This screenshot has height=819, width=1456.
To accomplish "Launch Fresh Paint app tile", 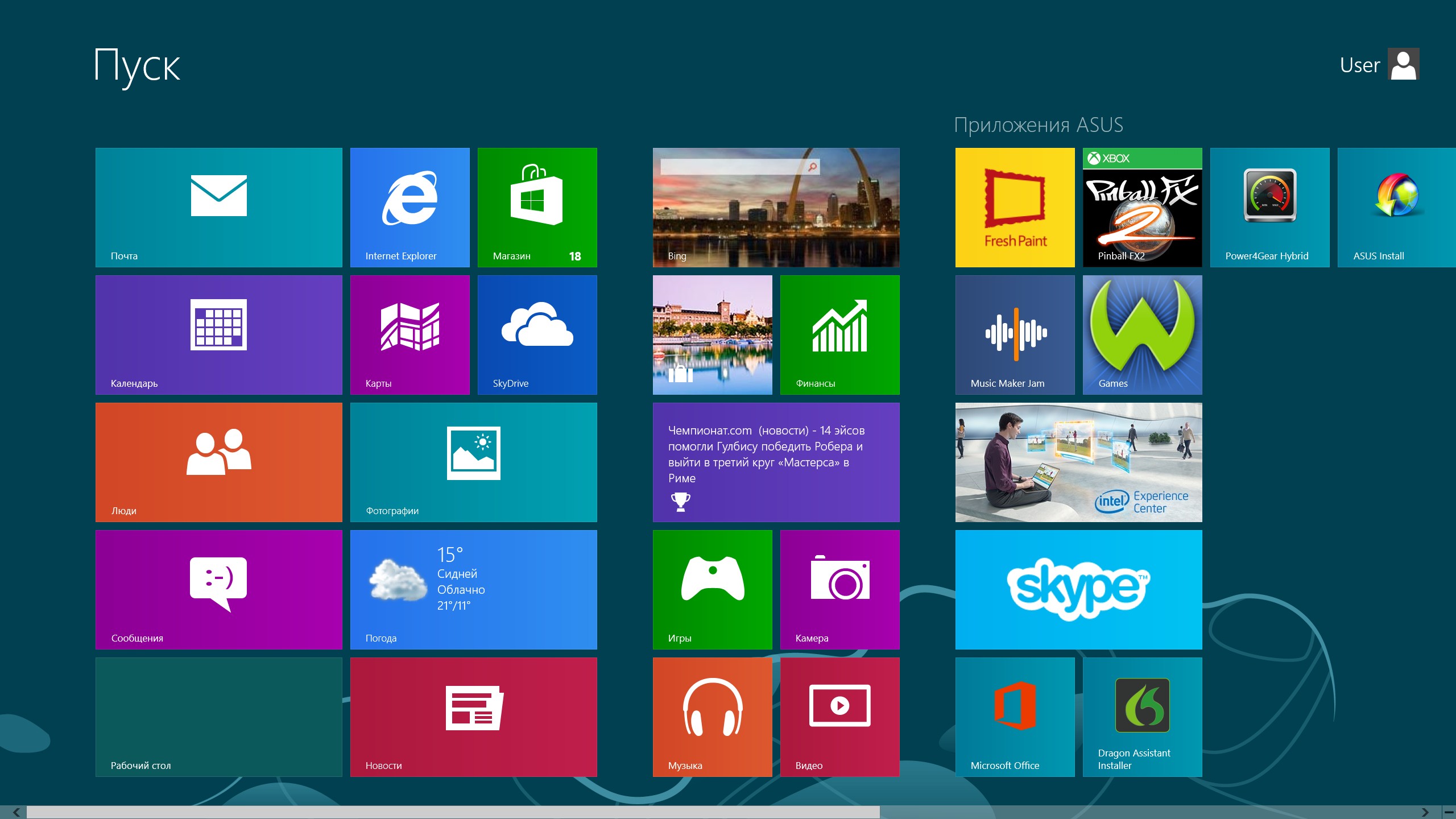I will click(x=1015, y=208).
